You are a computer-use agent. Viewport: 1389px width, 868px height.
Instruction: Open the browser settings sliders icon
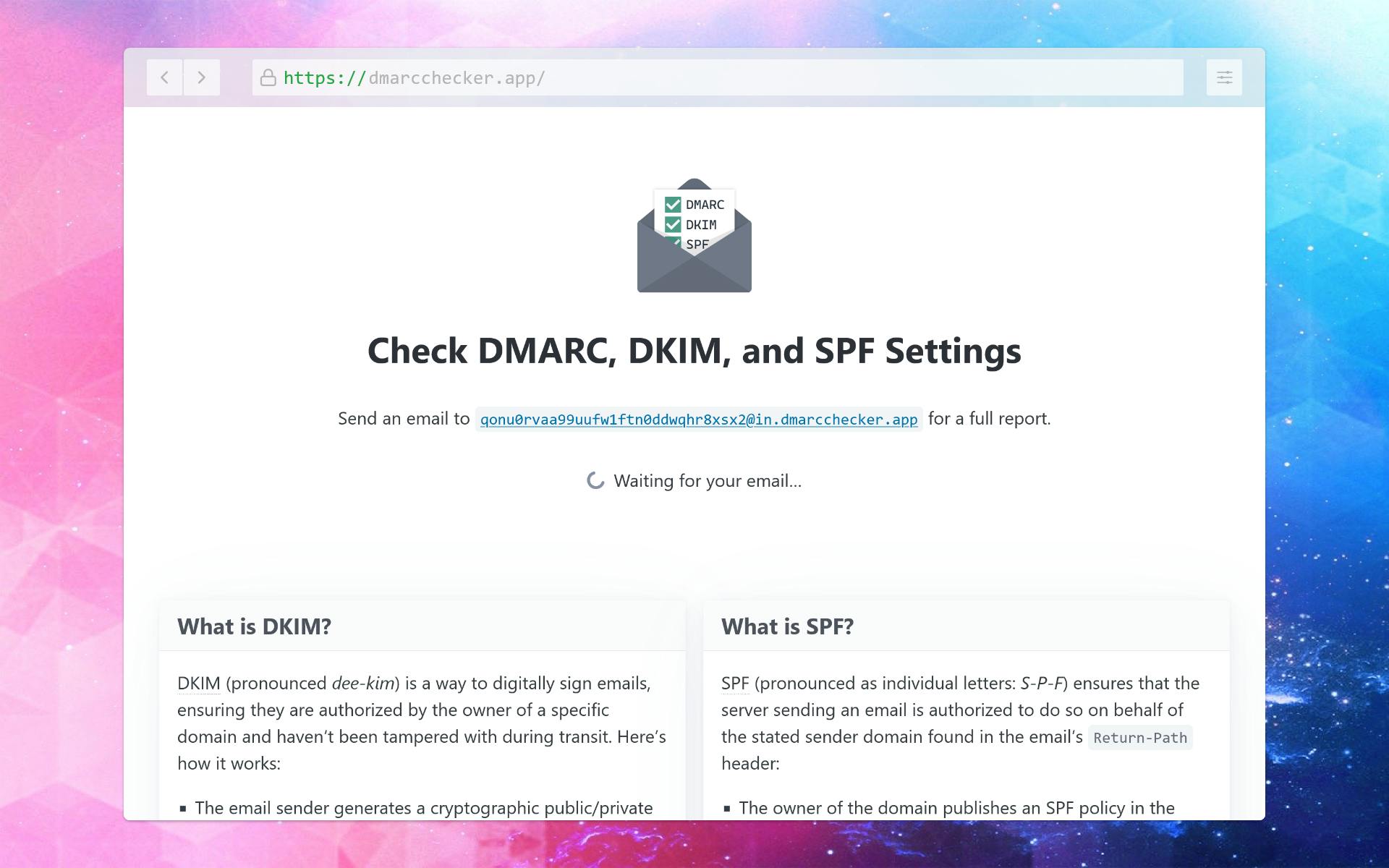coord(1224,77)
